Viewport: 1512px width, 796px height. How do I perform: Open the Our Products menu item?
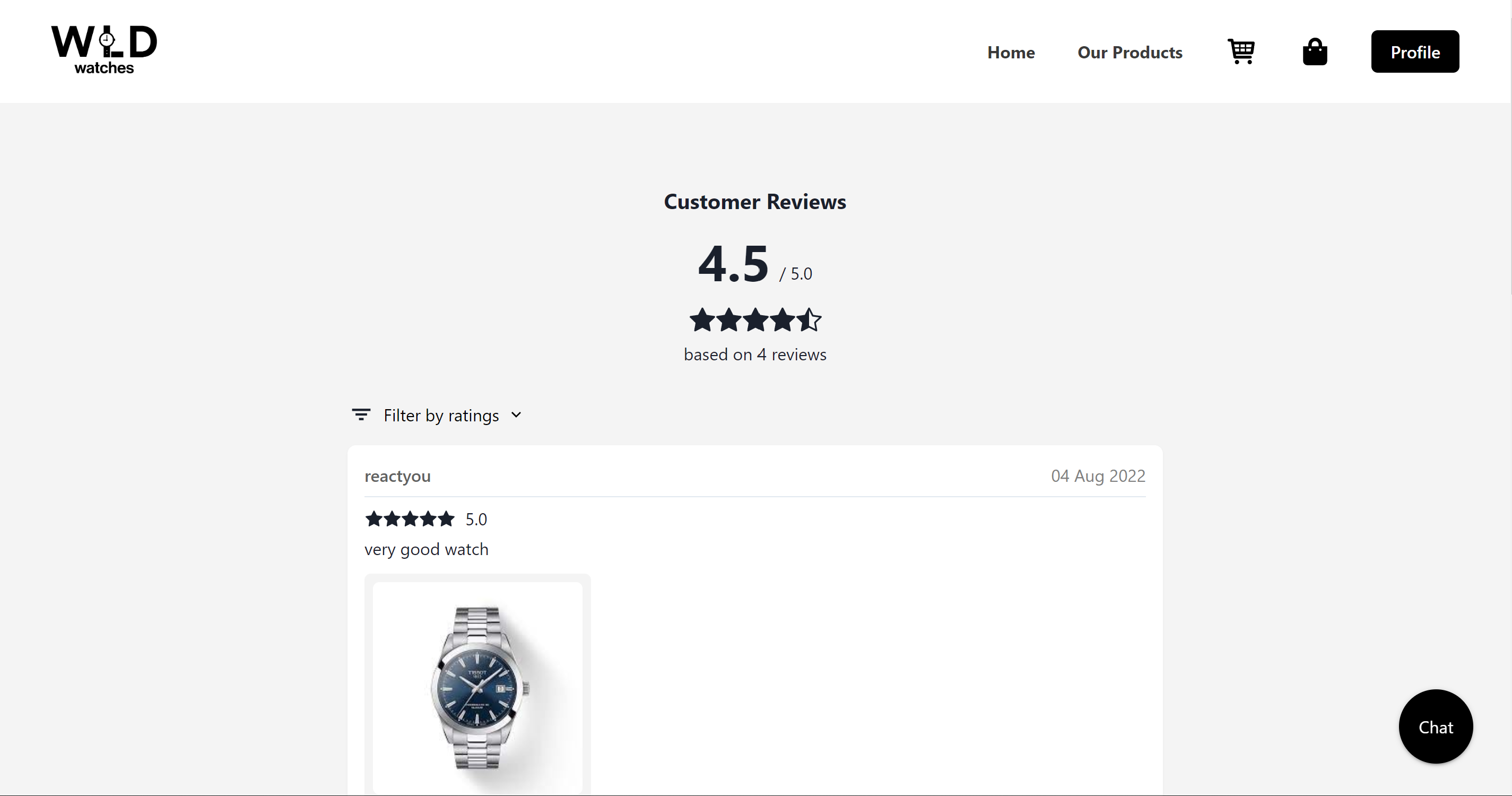(1130, 52)
